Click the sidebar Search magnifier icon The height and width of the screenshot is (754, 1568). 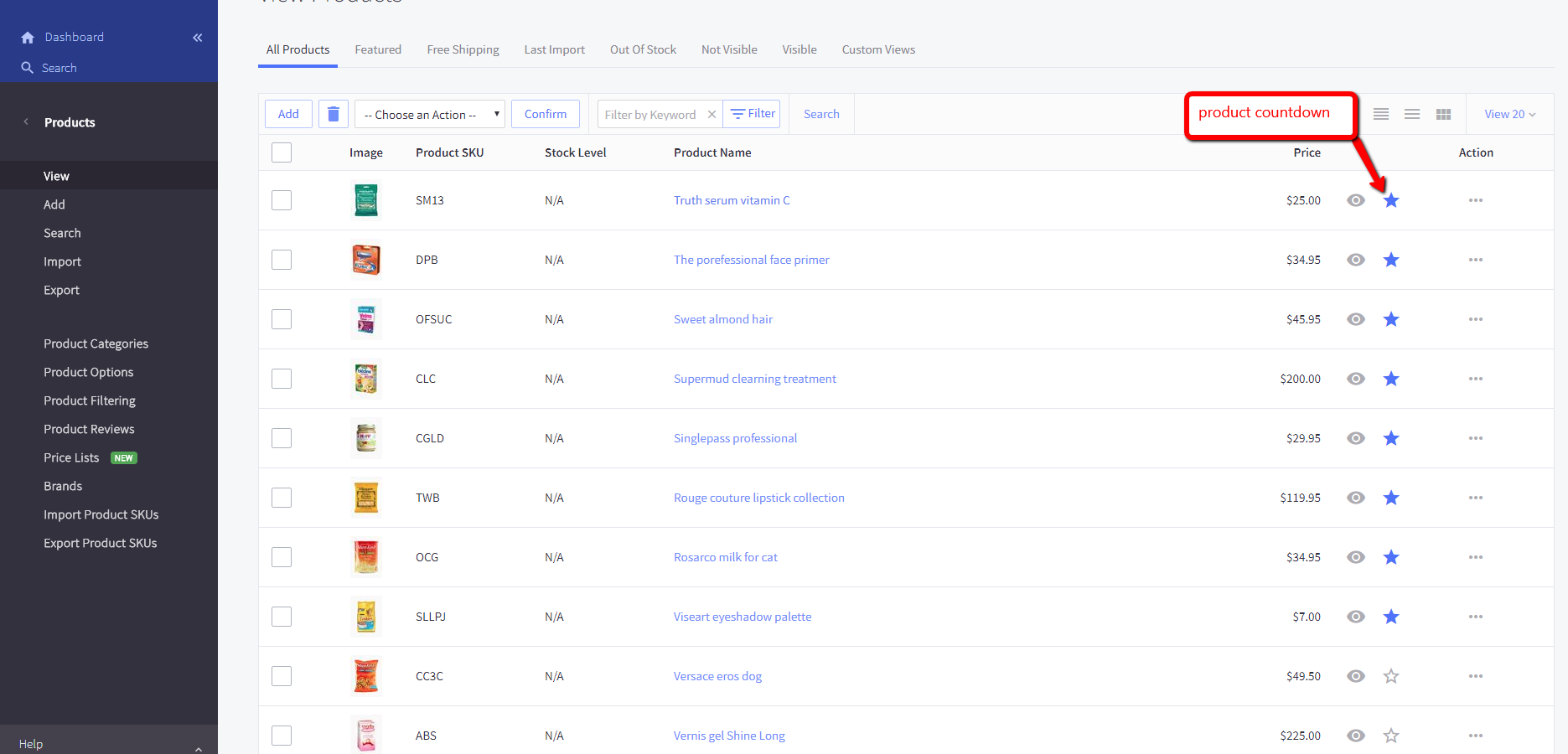click(28, 68)
